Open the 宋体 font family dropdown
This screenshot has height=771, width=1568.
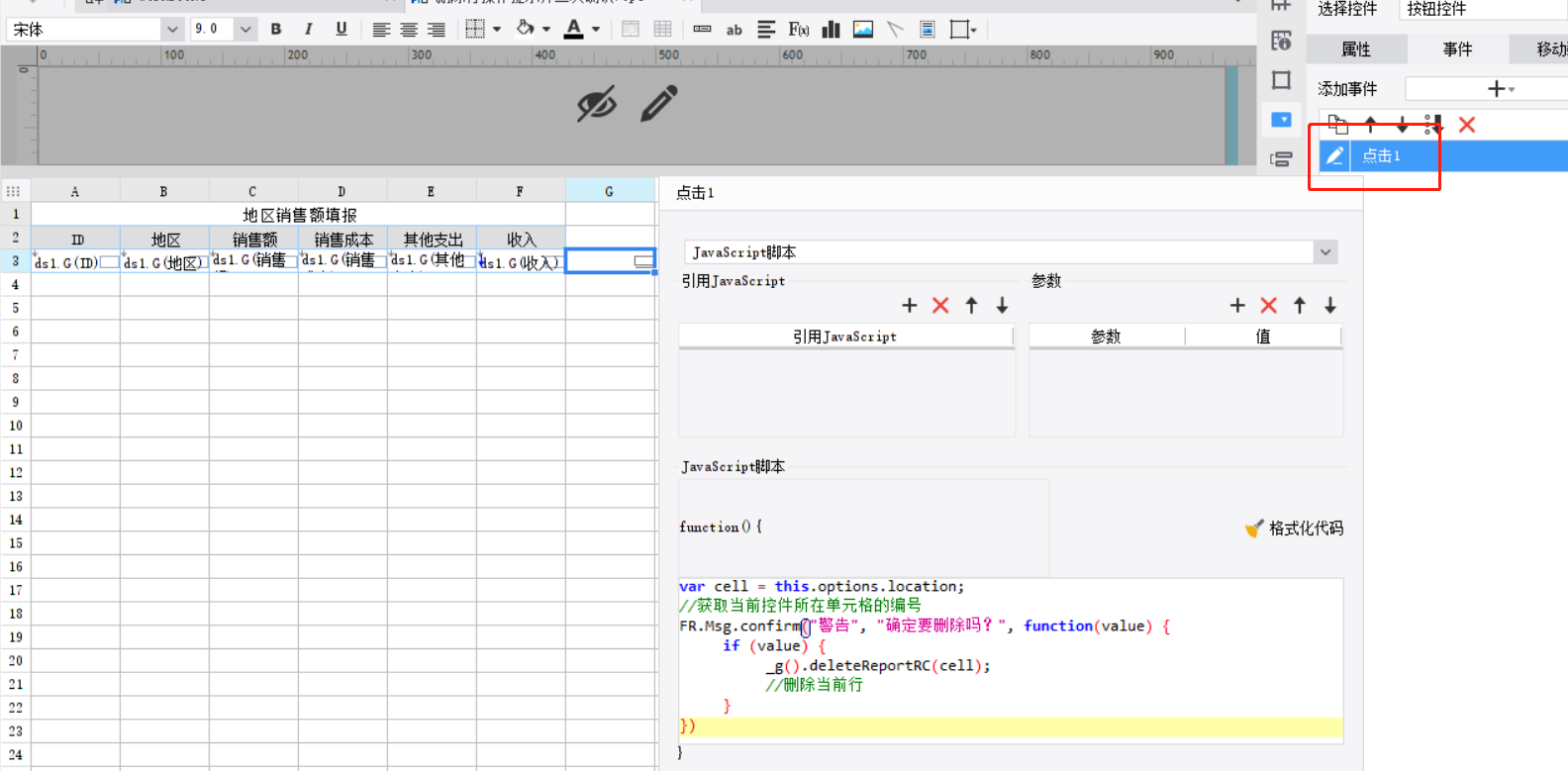pos(171,30)
